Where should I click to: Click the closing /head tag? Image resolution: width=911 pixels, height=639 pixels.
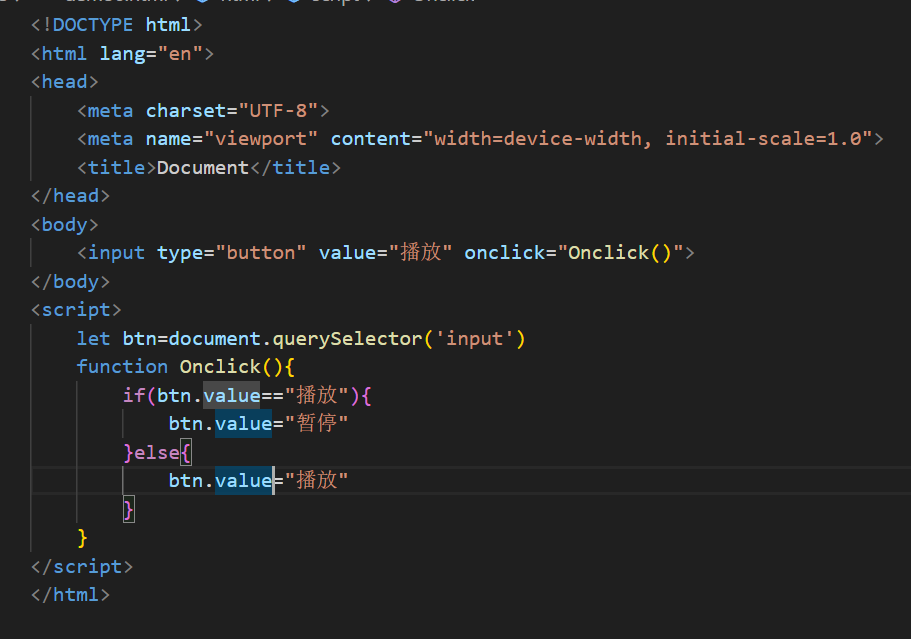click(70, 196)
